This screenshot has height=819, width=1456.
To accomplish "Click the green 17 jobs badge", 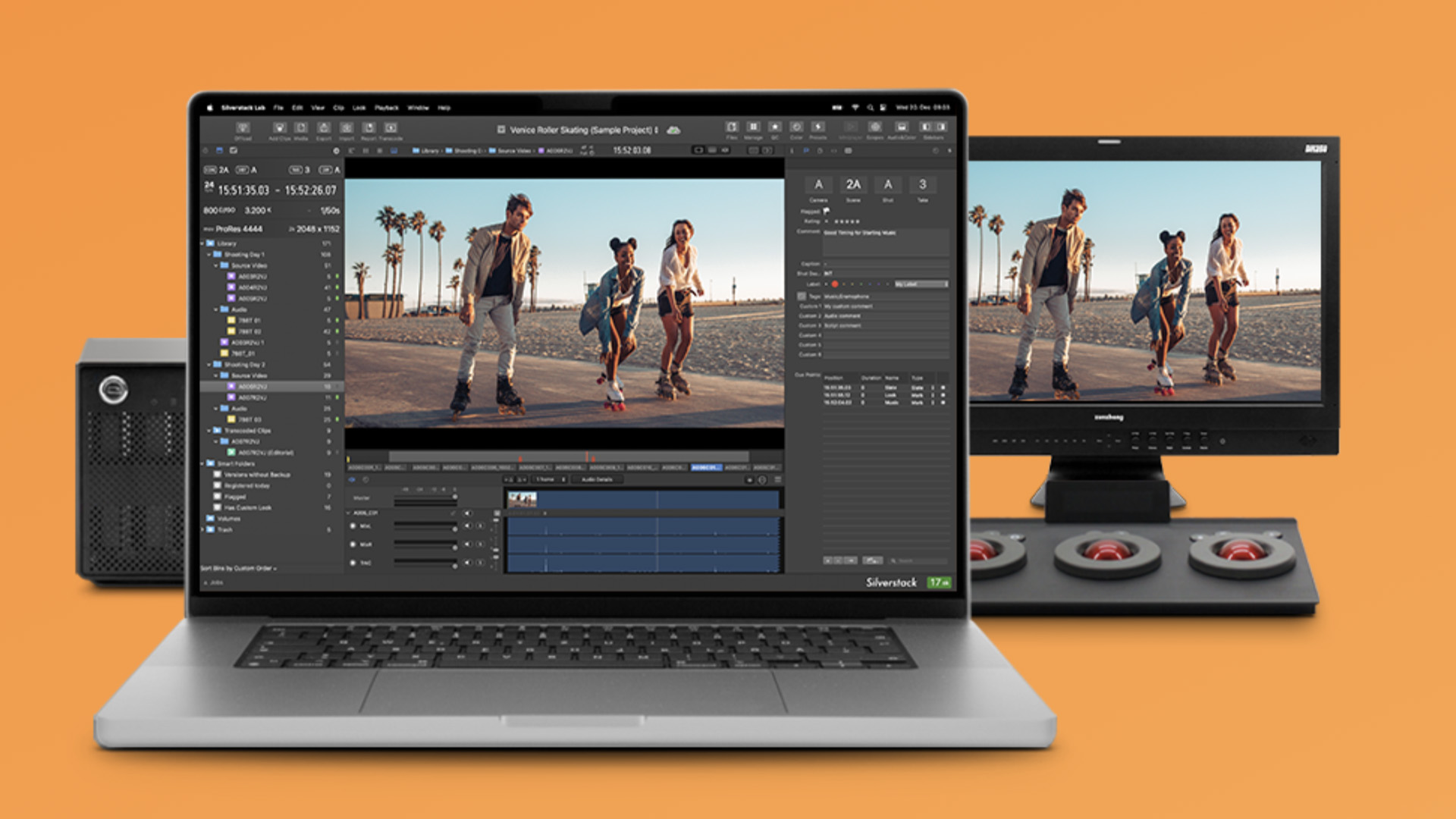I will click(939, 582).
